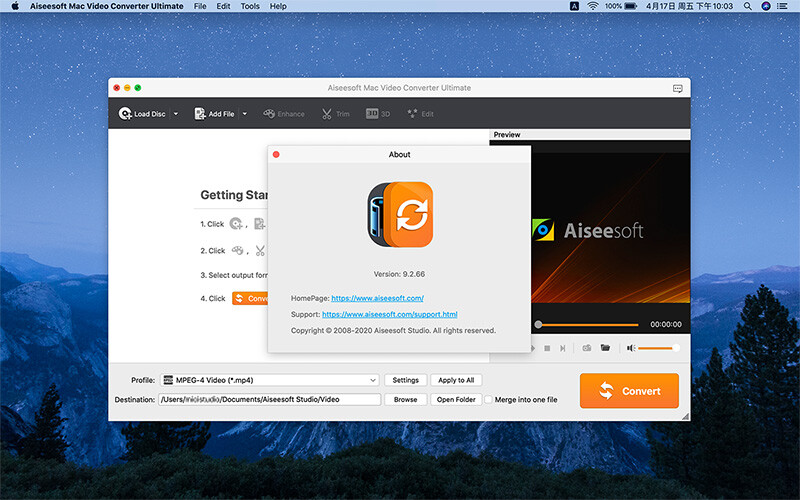Open the Edit effects tool
This screenshot has height=500, width=800.
pos(420,114)
